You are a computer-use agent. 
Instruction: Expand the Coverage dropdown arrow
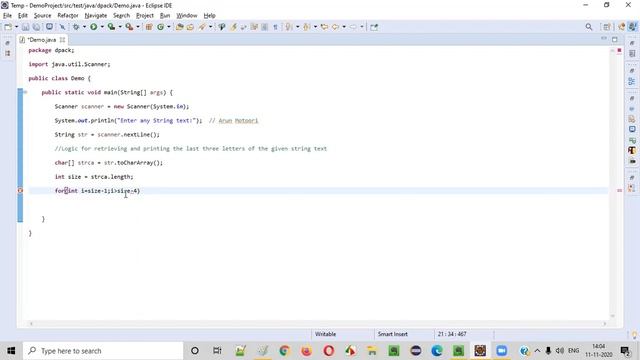coord(120,27)
